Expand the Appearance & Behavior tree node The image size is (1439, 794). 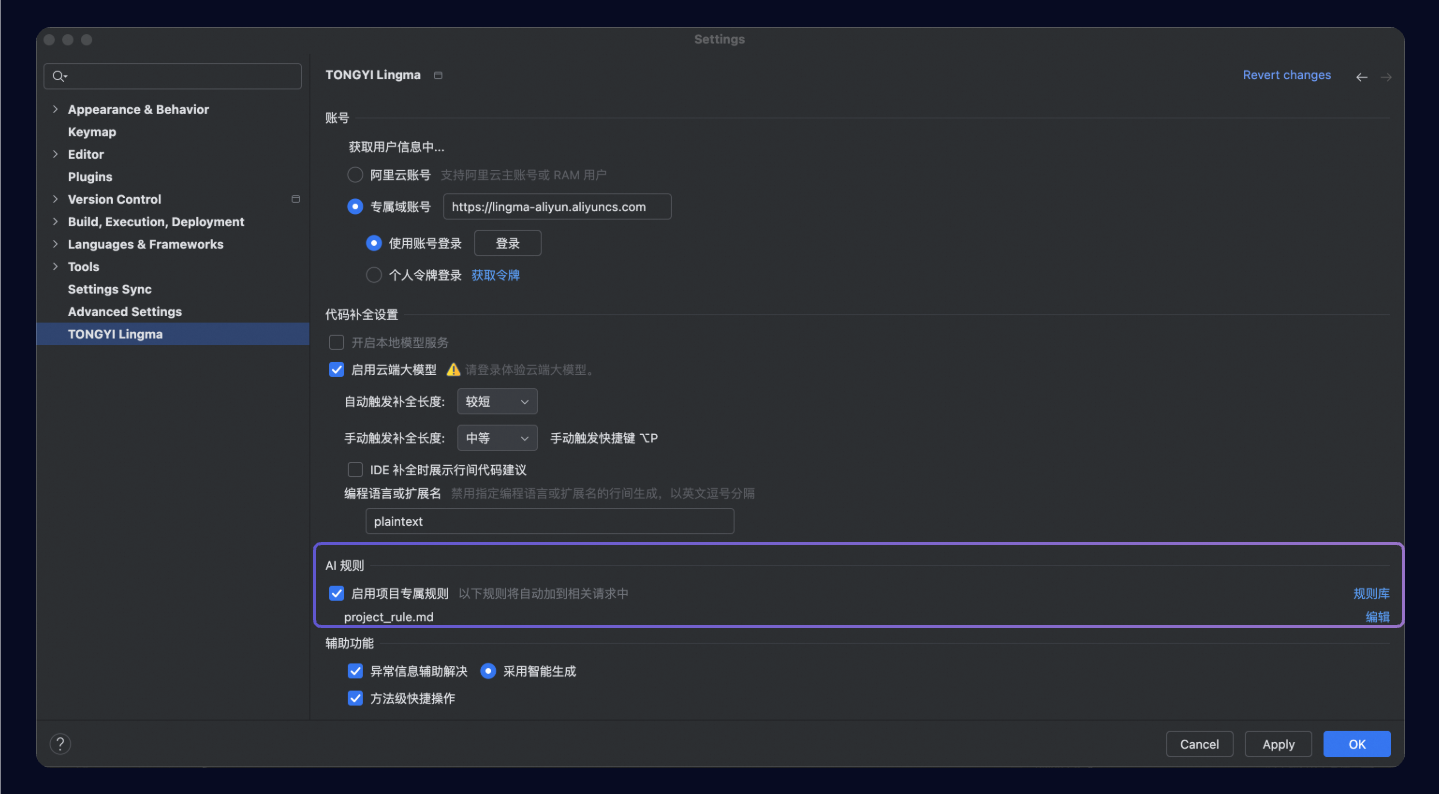(55, 109)
